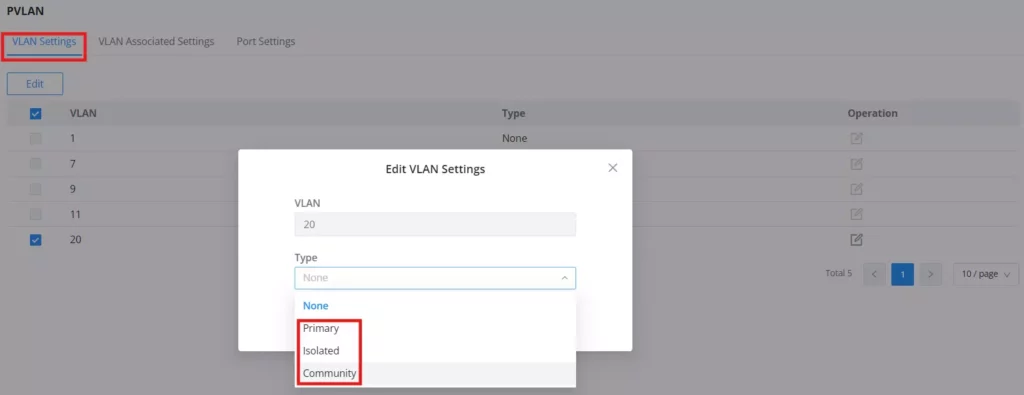
Task: Toggle the select-all checkbox in header
Action: [36, 114]
